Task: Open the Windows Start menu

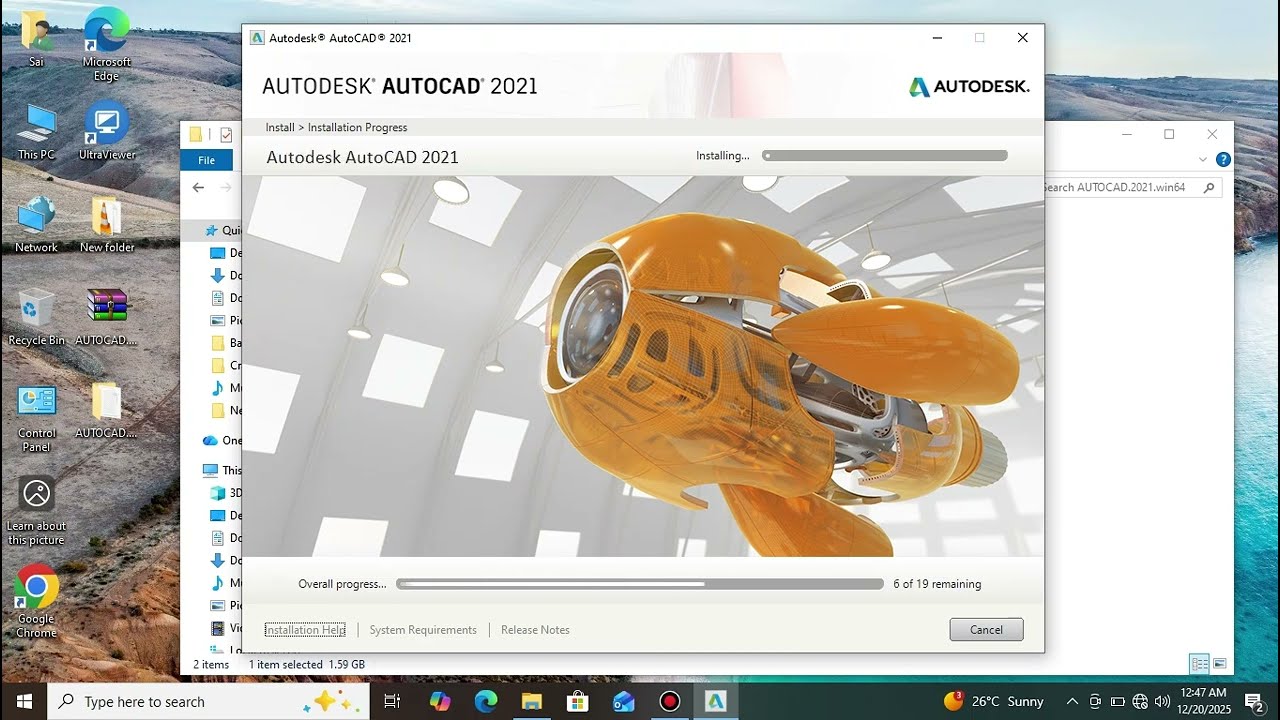Action: pyautogui.click(x=24, y=701)
